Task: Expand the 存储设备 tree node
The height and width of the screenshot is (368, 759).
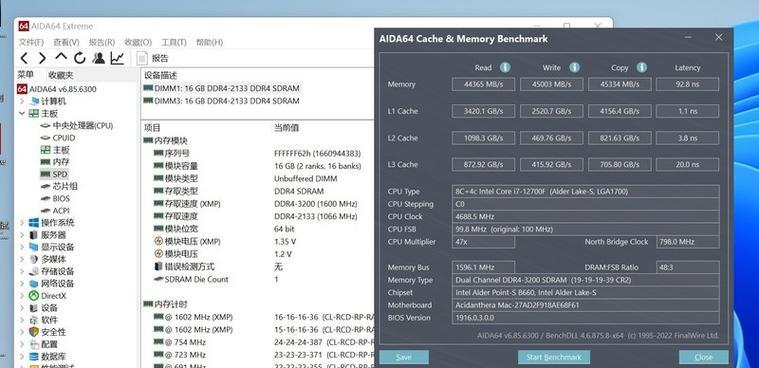Action: click(x=22, y=271)
